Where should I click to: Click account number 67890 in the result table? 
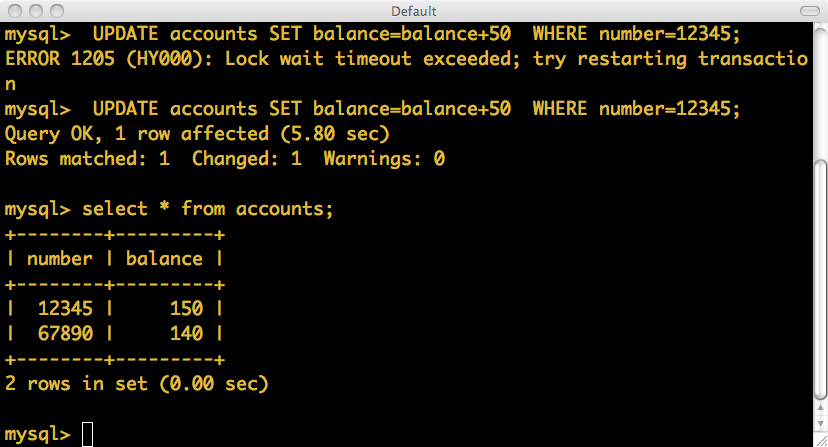point(65,333)
